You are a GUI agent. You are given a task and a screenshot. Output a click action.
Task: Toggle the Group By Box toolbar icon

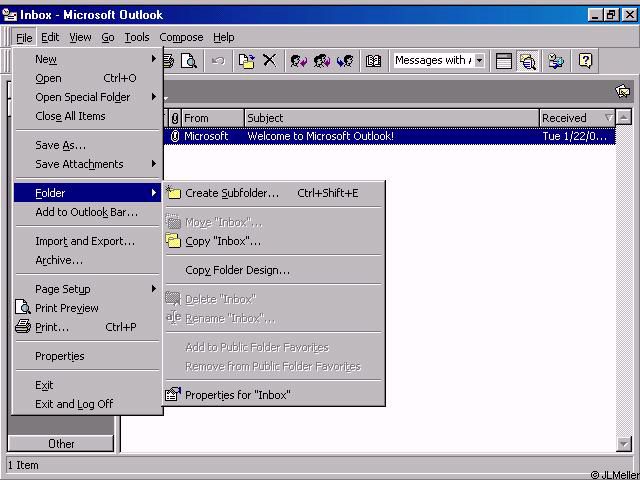coord(504,61)
